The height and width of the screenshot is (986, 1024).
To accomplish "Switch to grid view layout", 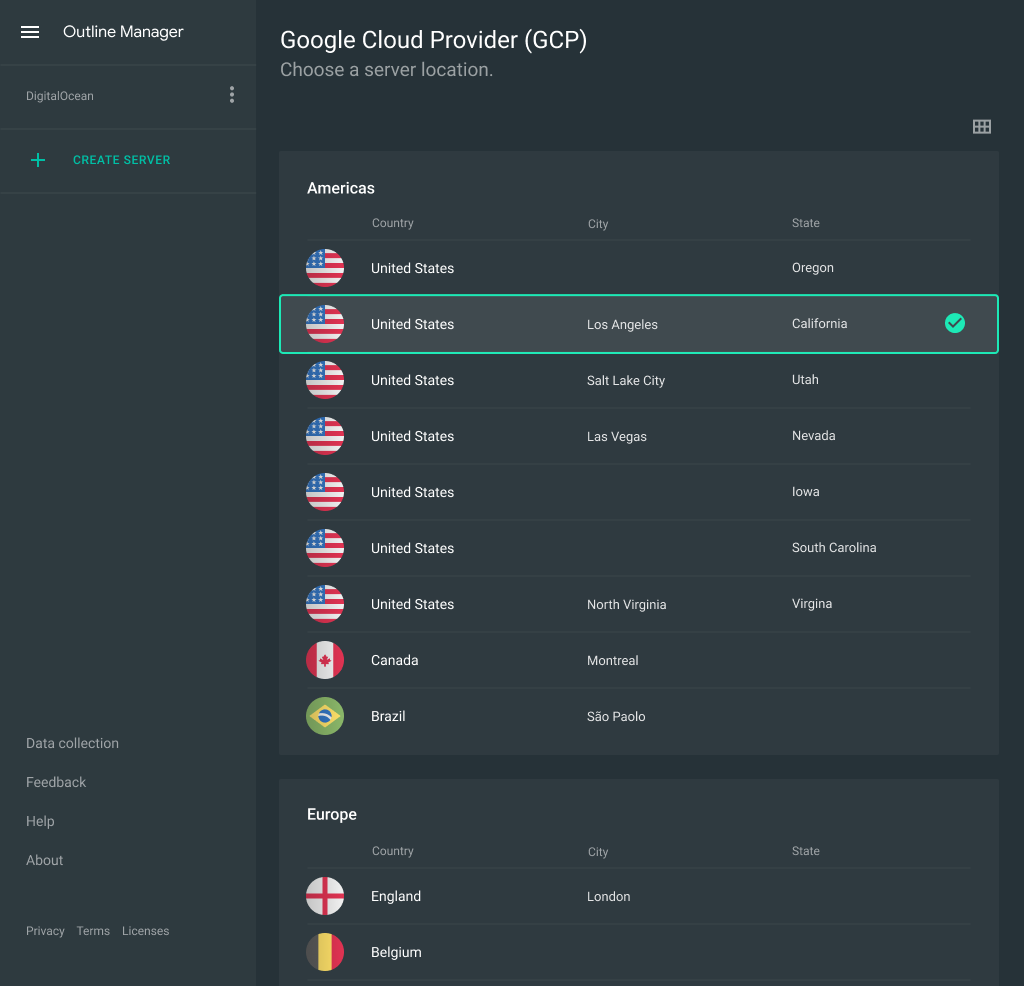I will (x=982, y=127).
